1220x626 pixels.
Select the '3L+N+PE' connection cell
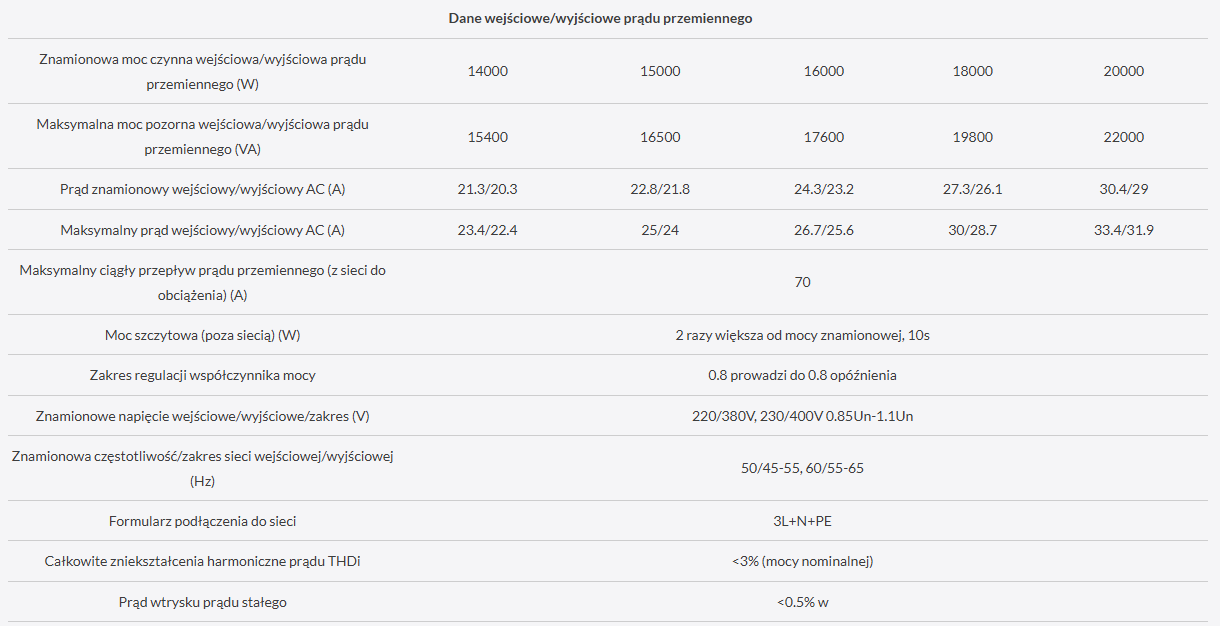pos(802,521)
